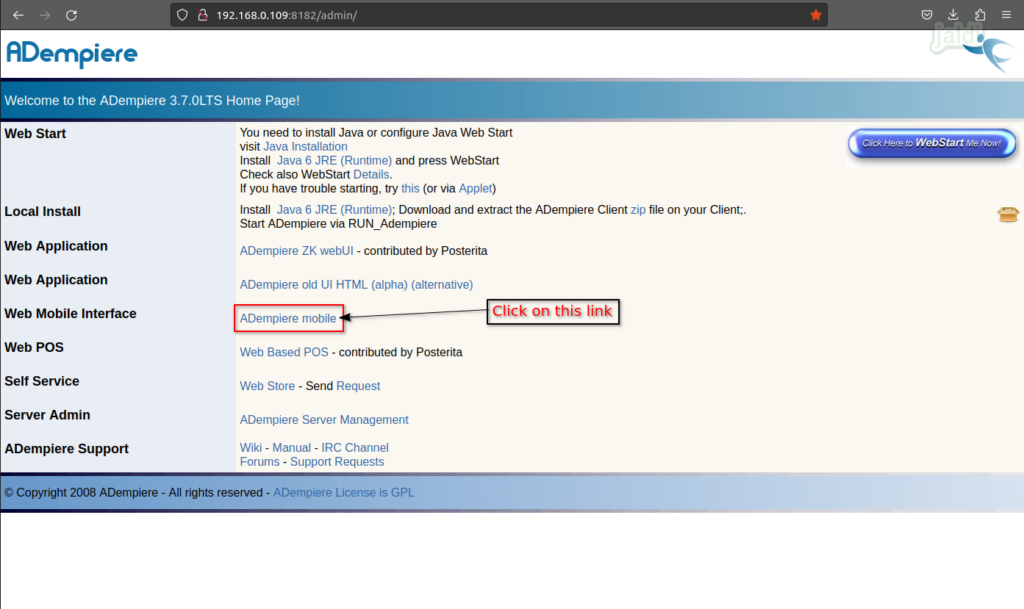Open Java 6 JRE (Runtime) link under Local Install
Image resolution: width=1024 pixels, height=609 pixels.
point(334,210)
